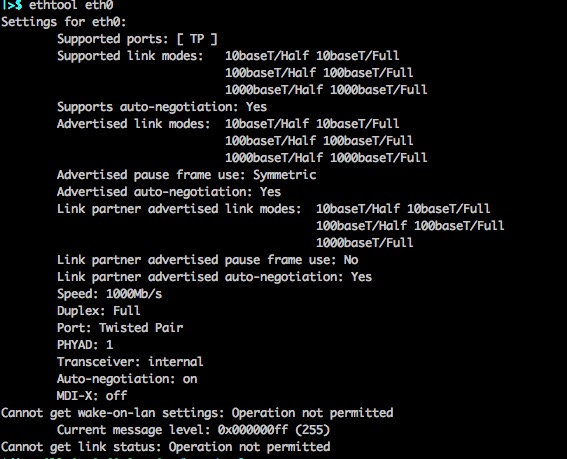
Task: Click the 'ethtool eth0' command text
Action: [71, 5]
